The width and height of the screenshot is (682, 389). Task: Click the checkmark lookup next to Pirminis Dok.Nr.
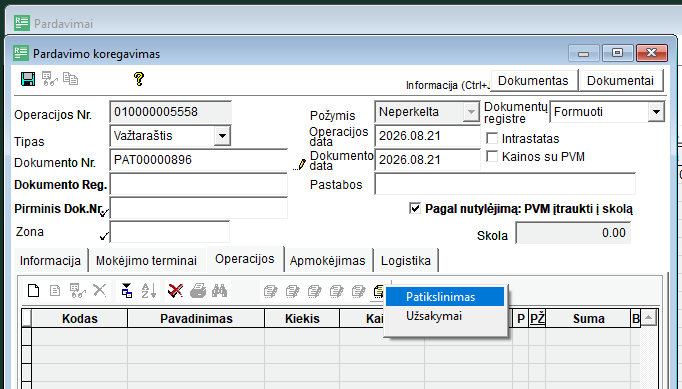coord(104,213)
